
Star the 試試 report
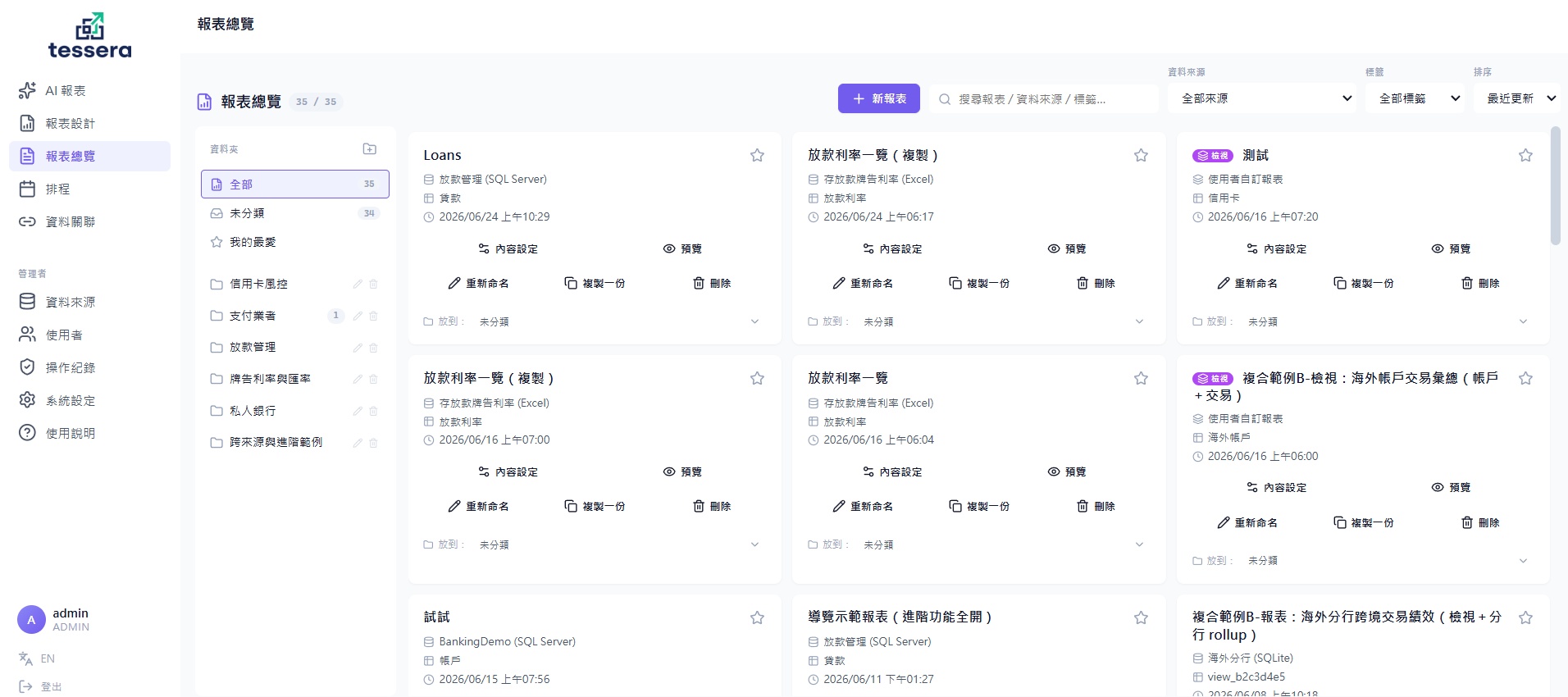(757, 617)
